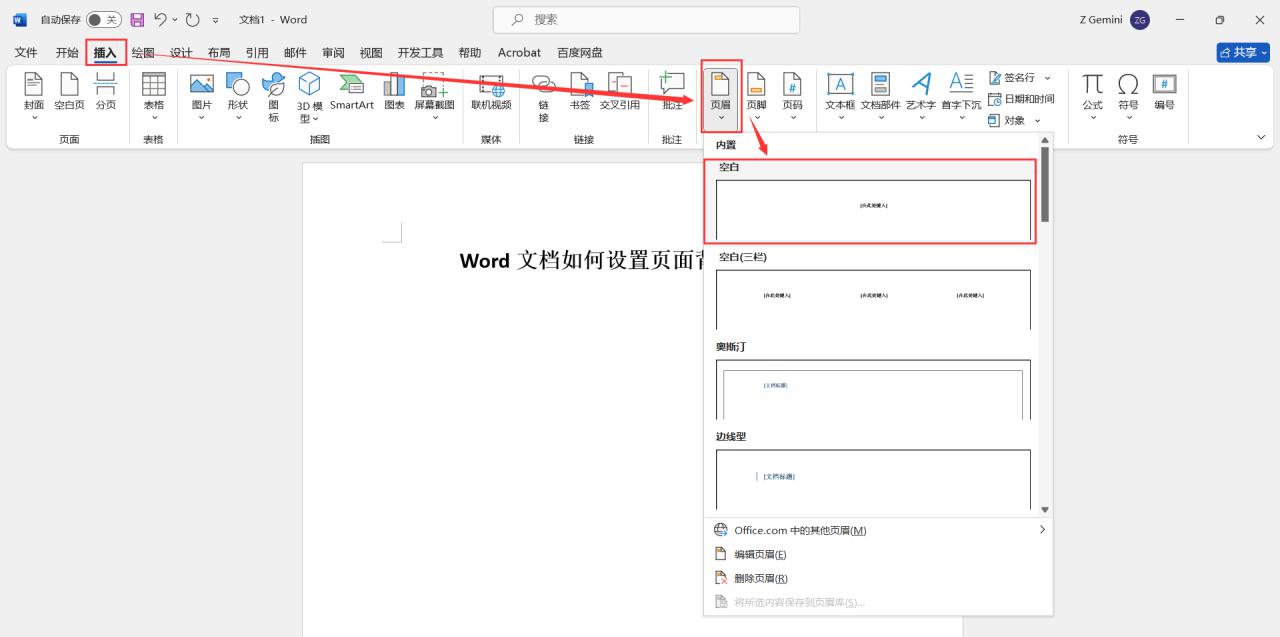Switch to the Review (审阅) tab
The height and width of the screenshot is (637, 1280).
click(333, 52)
